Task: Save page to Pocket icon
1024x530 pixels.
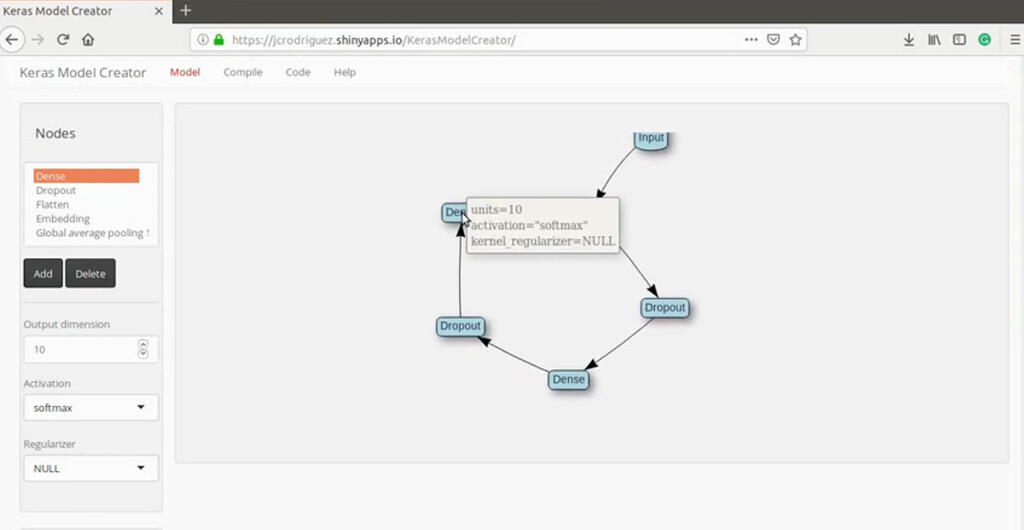Action: click(773, 40)
